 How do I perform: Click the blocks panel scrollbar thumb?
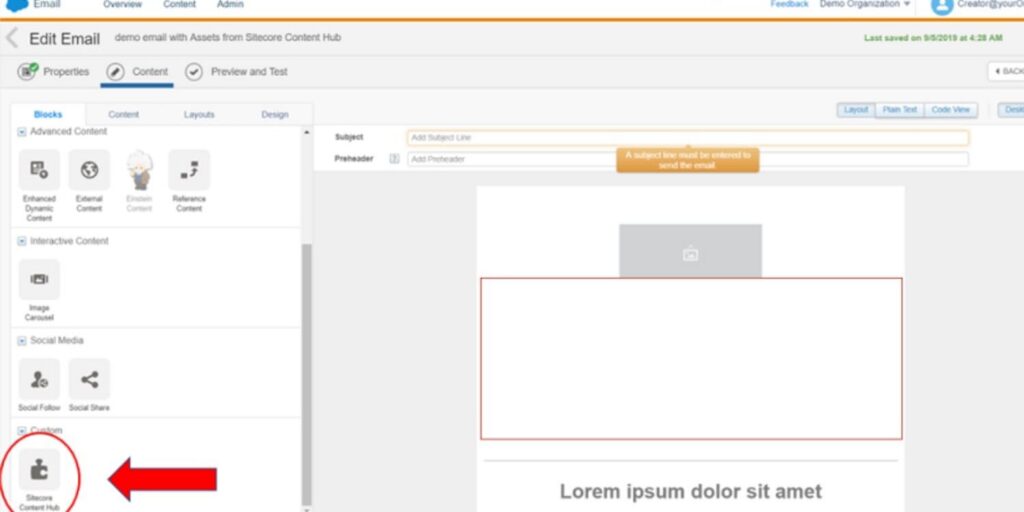coord(307,374)
